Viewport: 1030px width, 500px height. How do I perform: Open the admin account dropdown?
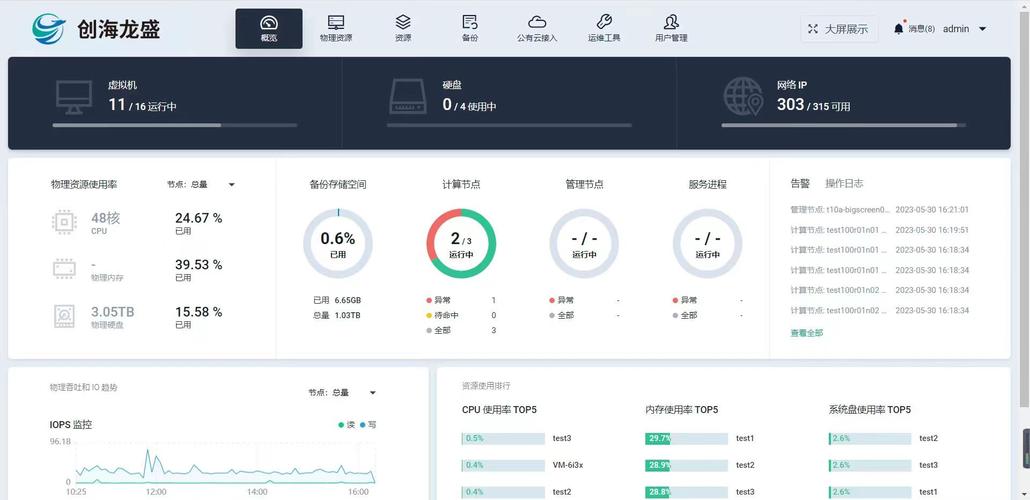pos(963,29)
